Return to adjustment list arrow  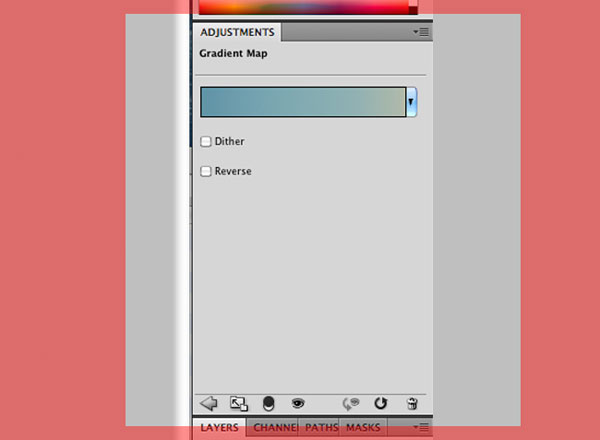209,404
